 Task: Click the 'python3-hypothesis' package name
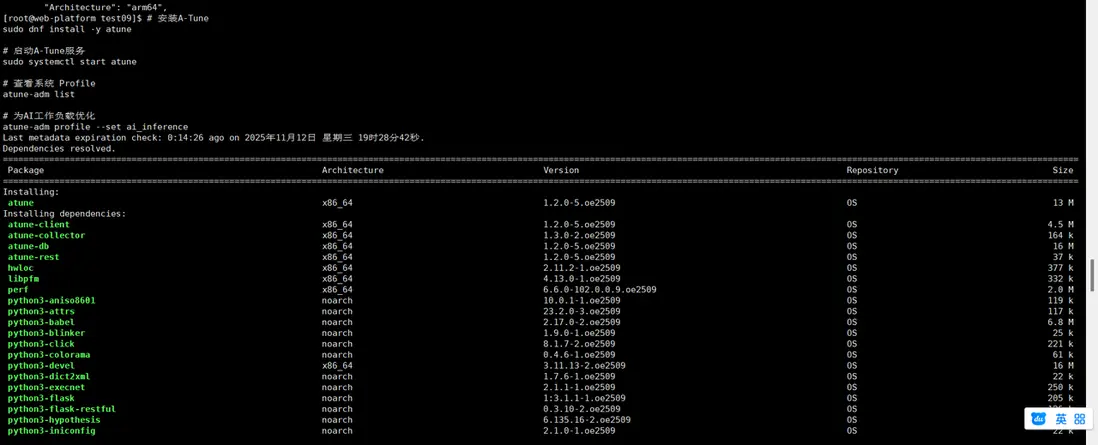tap(54, 420)
